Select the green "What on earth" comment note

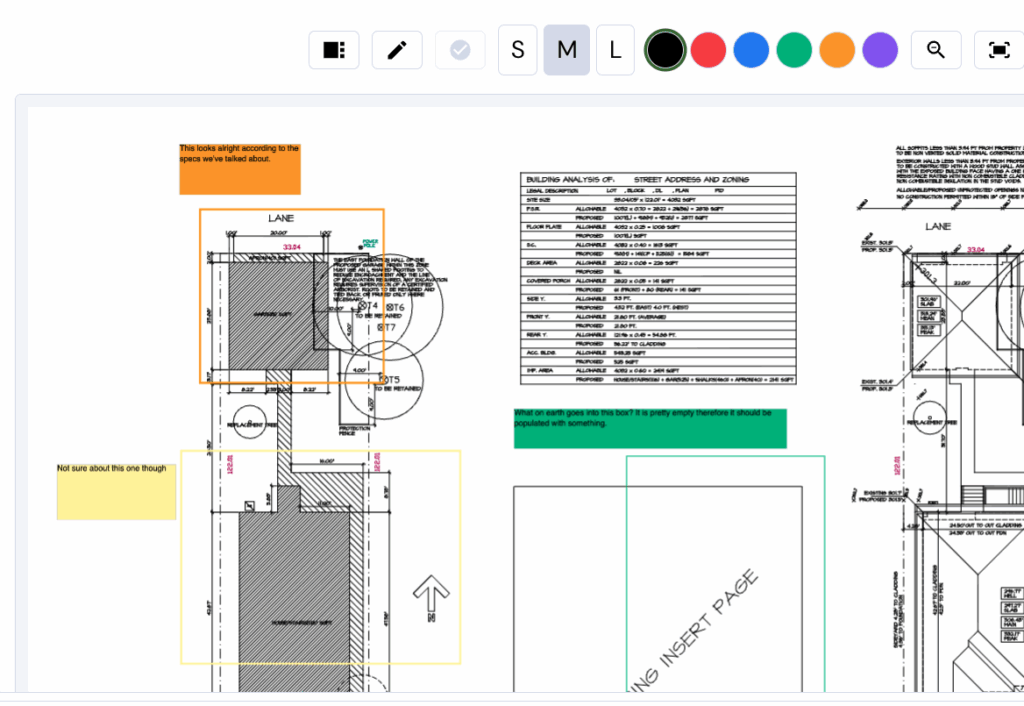coord(650,428)
